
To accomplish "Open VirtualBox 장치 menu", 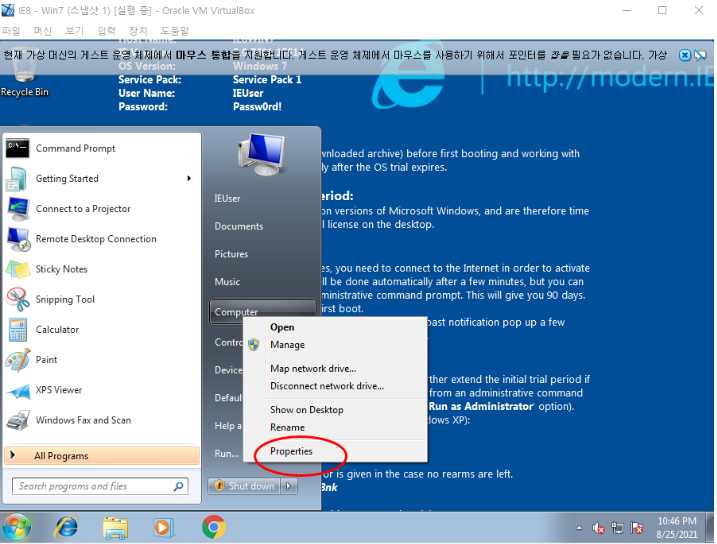I will tap(138, 31).
